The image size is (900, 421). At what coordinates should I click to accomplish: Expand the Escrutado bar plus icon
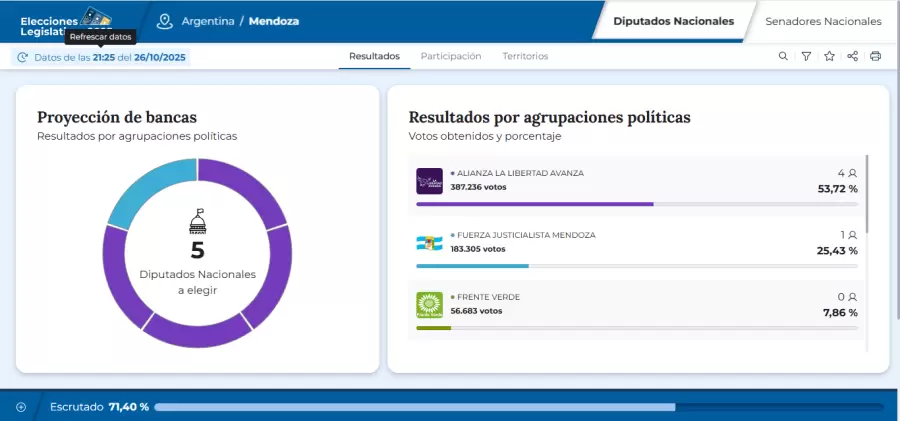(20, 407)
